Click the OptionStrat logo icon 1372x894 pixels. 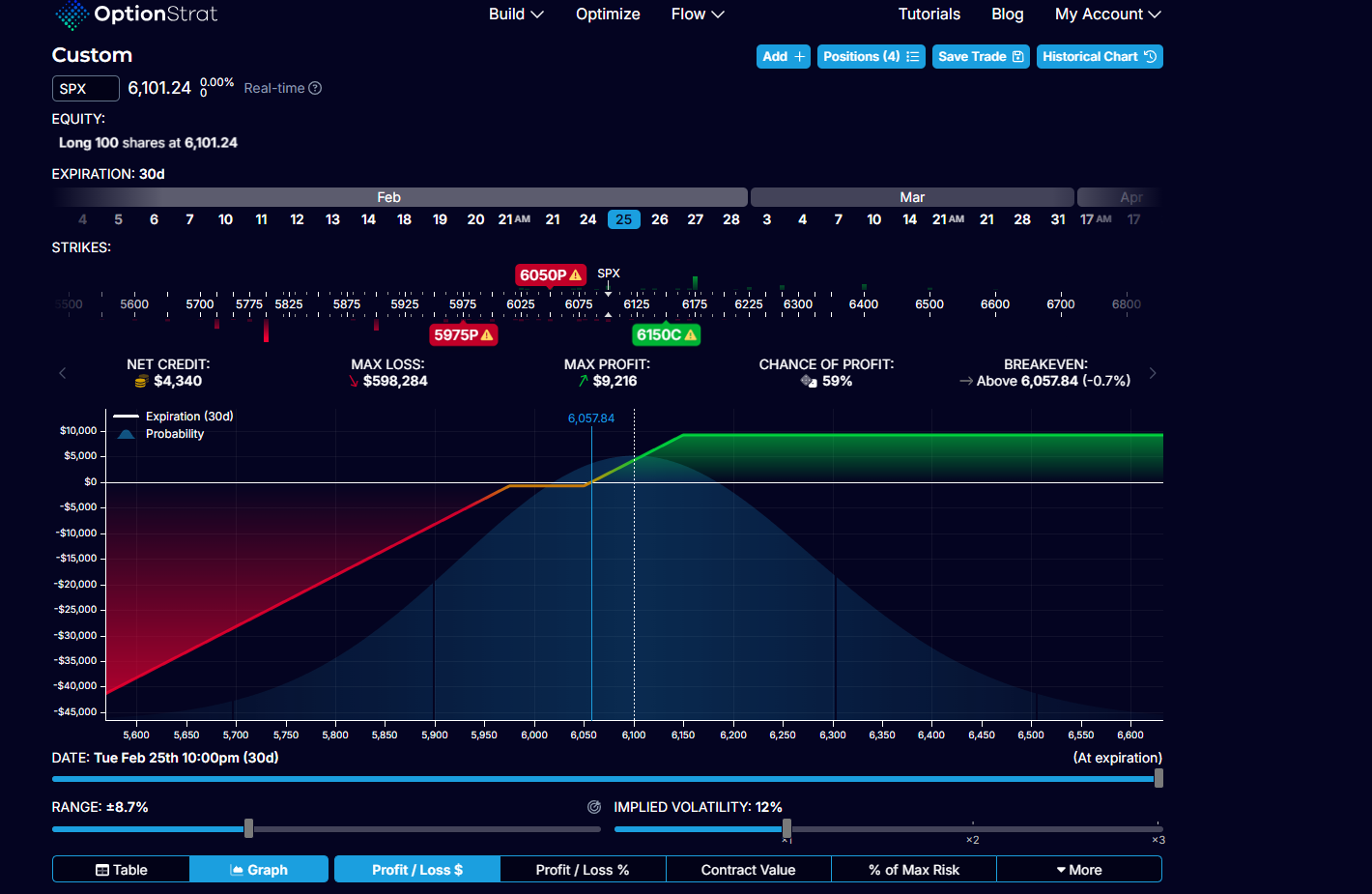(71, 14)
